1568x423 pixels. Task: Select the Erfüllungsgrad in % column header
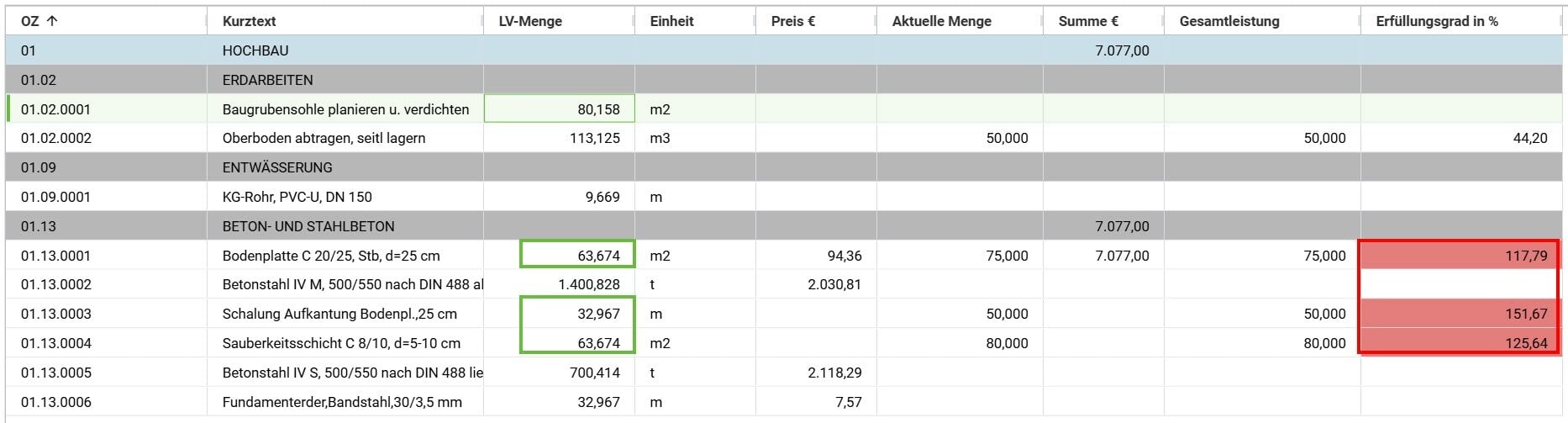click(x=1436, y=21)
